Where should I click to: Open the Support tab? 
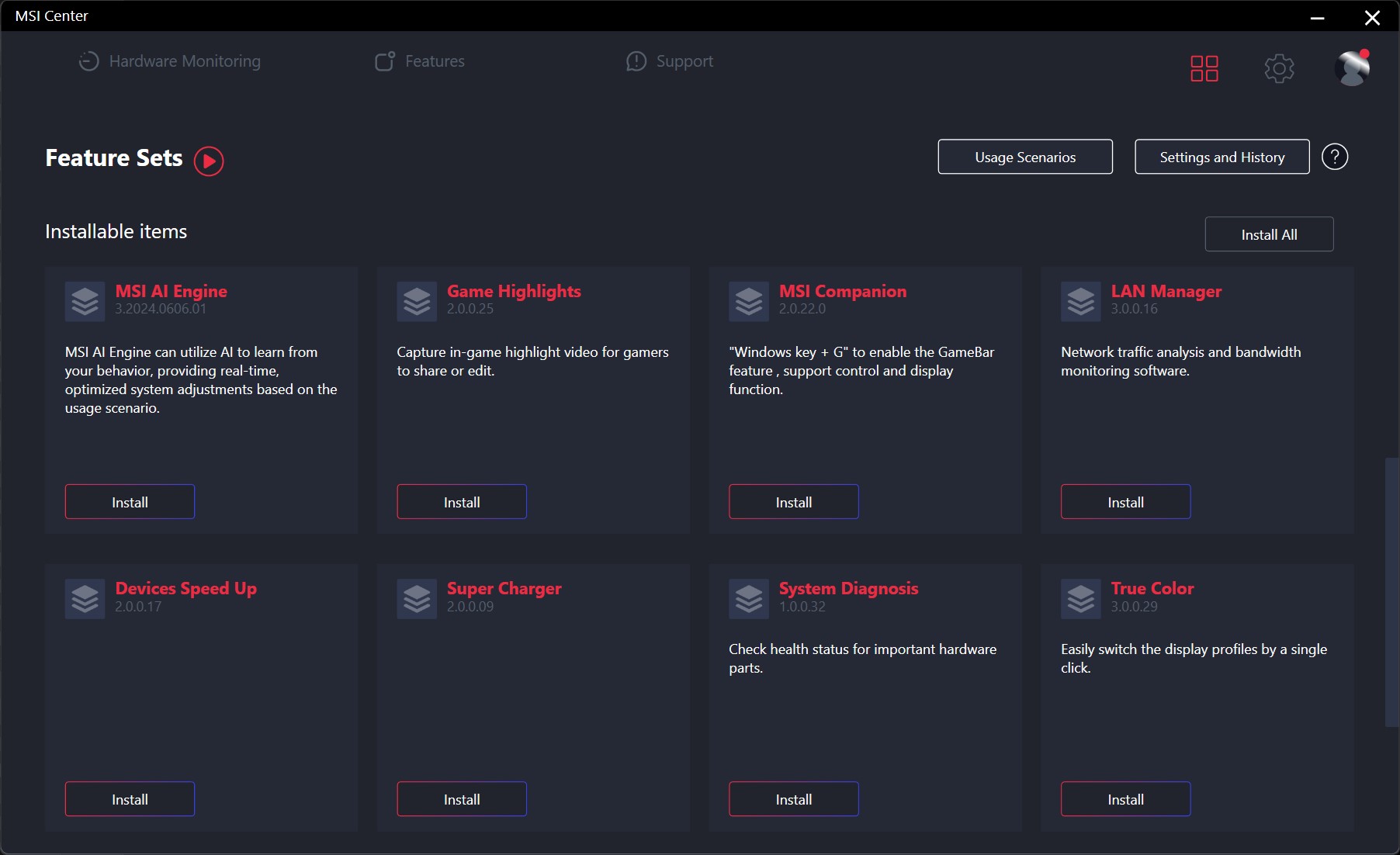click(670, 61)
